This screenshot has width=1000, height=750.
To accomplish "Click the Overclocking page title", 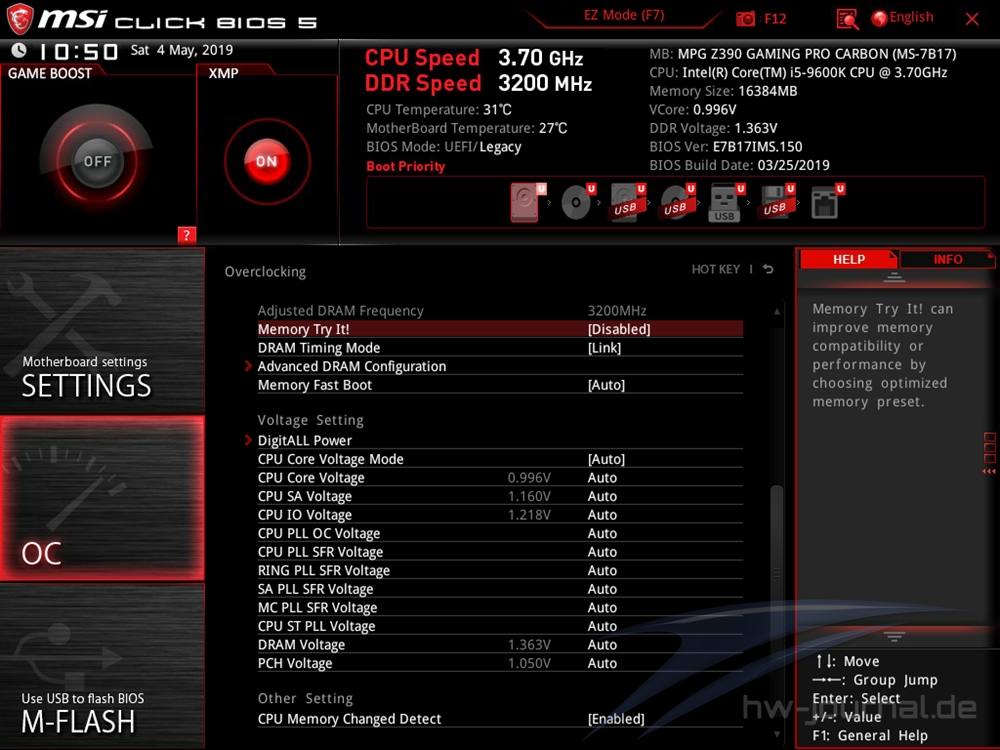I will (x=265, y=272).
